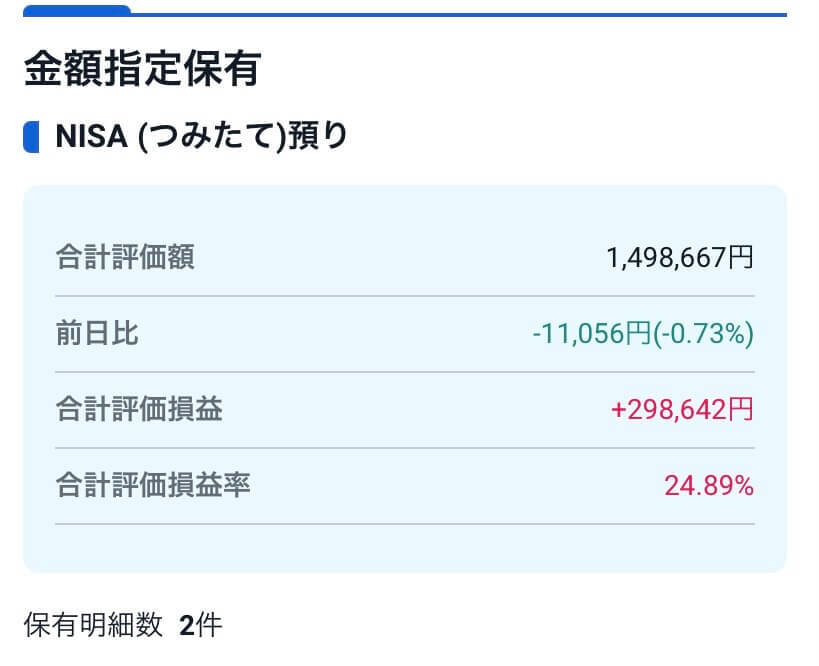Click the 金額指定保有 heading
The width and height of the screenshot is (819, 666).
(x=141, y=69)
